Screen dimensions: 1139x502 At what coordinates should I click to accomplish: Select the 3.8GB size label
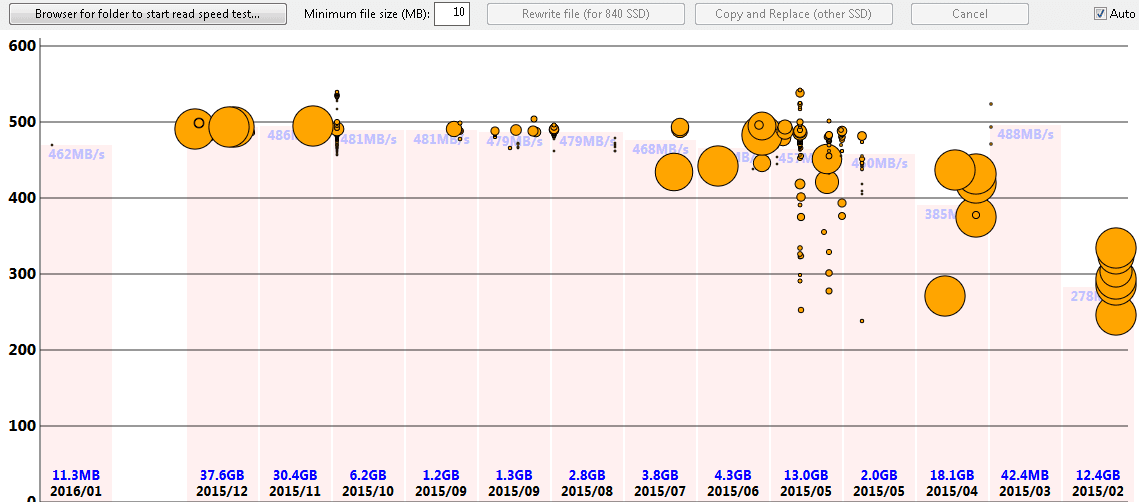click(660, 476)
